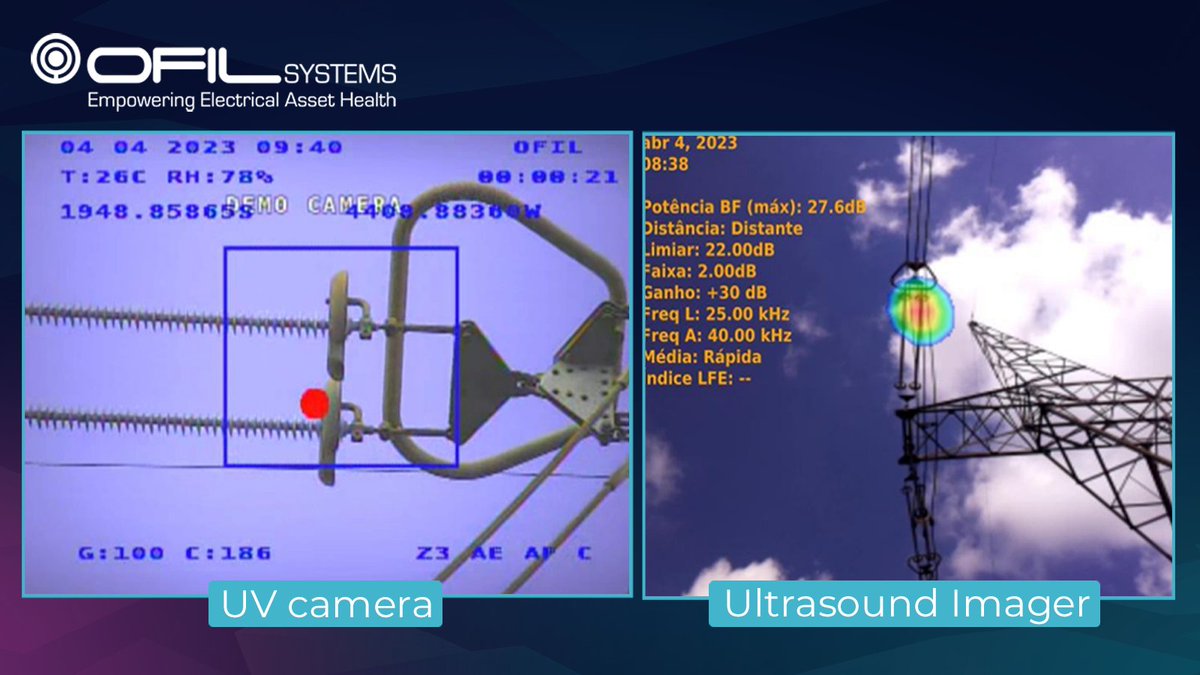This screenshot has height=675, width=1200.
Task: Select the '1948.85865S' latitude coordinate
Action: [x=157, y=211]
